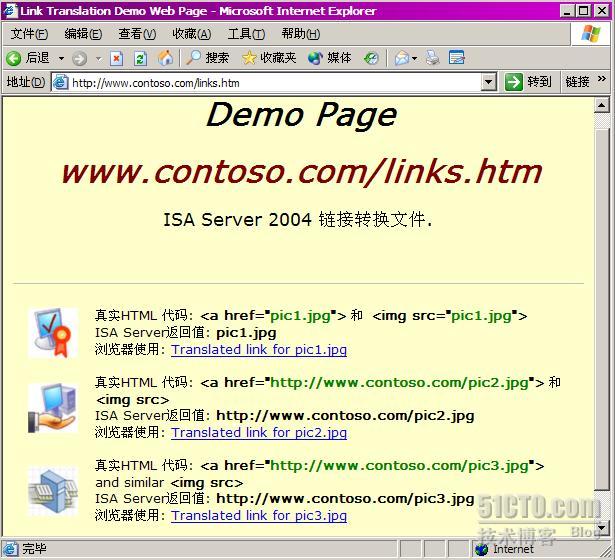The width and height of the screenshot is (615, 560).
Task: Click 'ISA Server 2004 链接转换文件.' text
Action: coord(297,220)
